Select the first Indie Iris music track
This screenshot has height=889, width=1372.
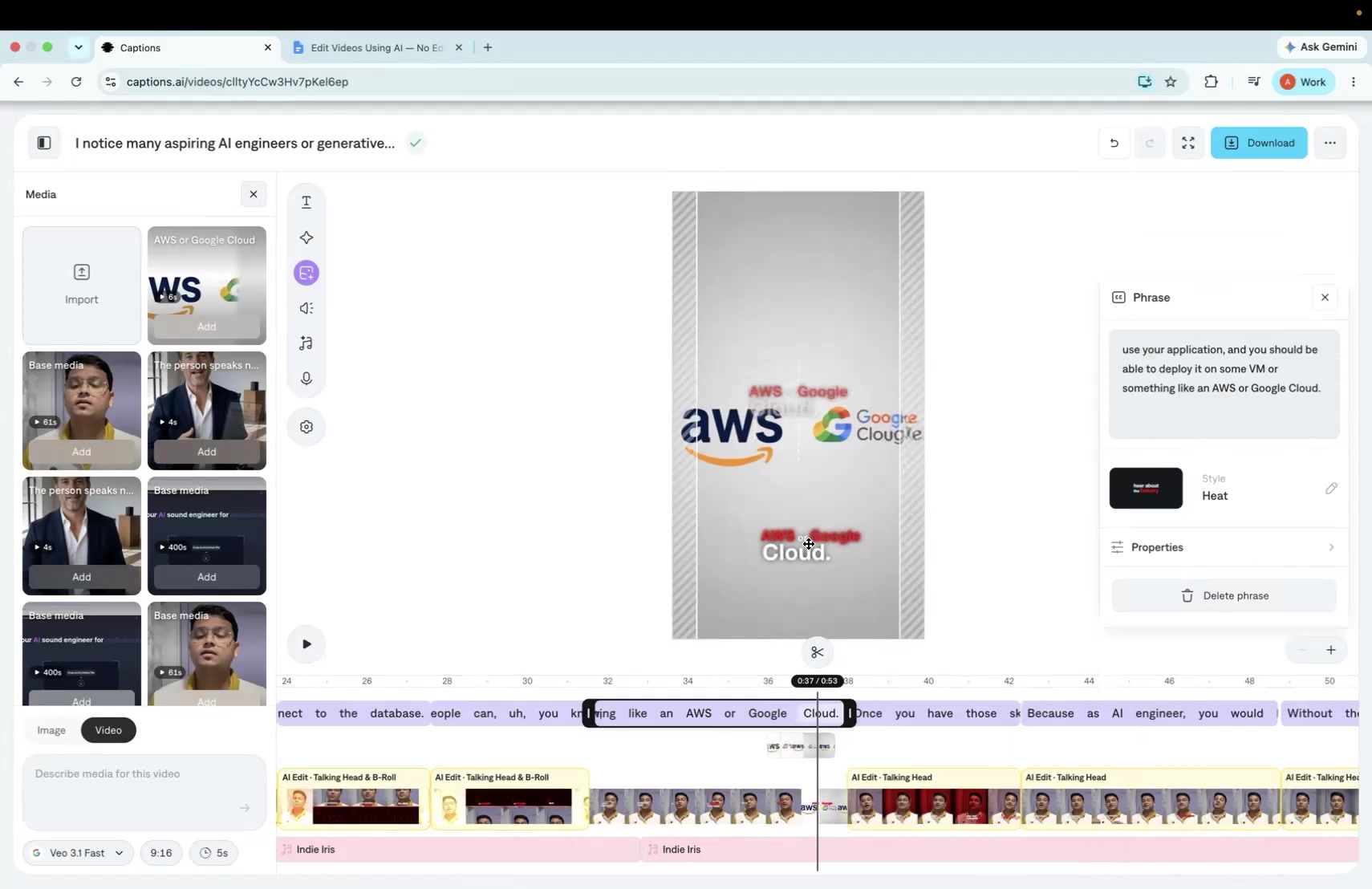(x=458, y=850)
